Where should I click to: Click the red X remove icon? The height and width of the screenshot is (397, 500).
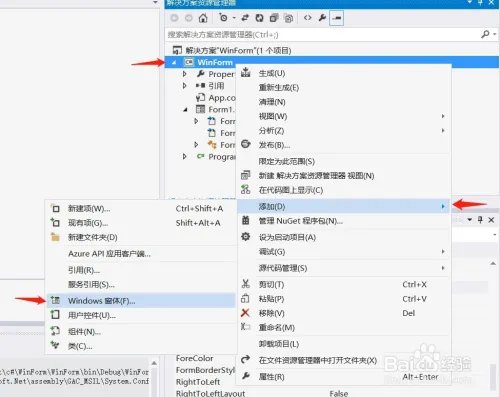pos(245,313)
